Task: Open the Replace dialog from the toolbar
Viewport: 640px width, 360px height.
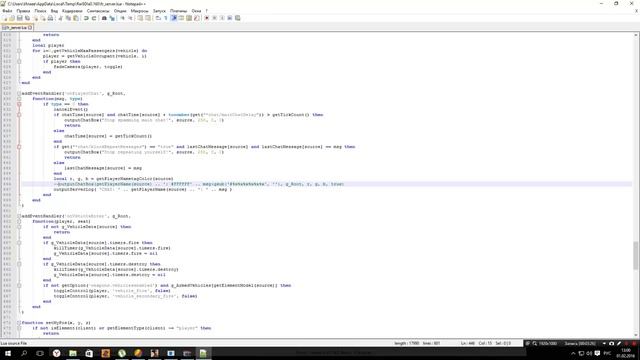Action: 112,18
